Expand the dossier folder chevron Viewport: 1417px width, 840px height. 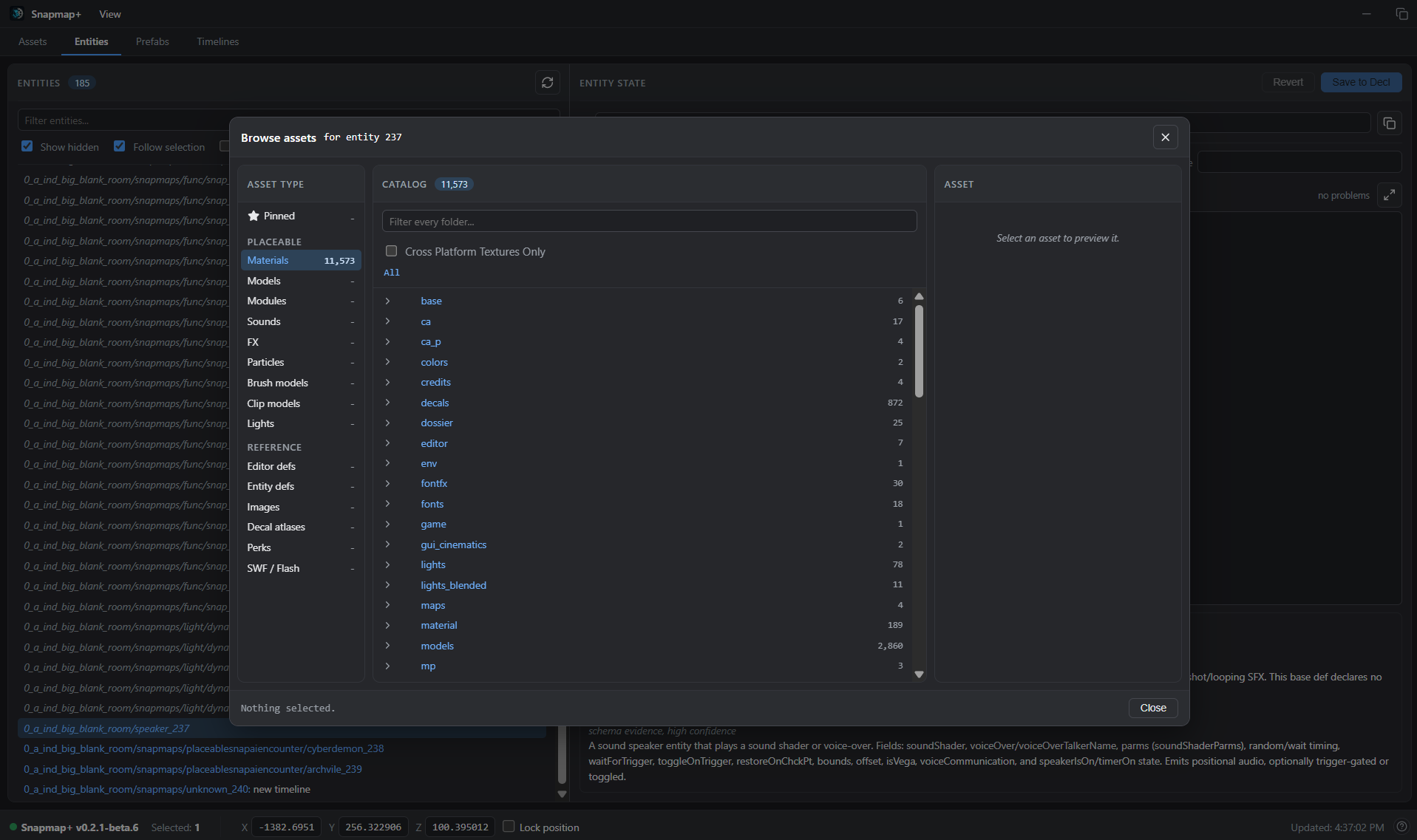387,423
